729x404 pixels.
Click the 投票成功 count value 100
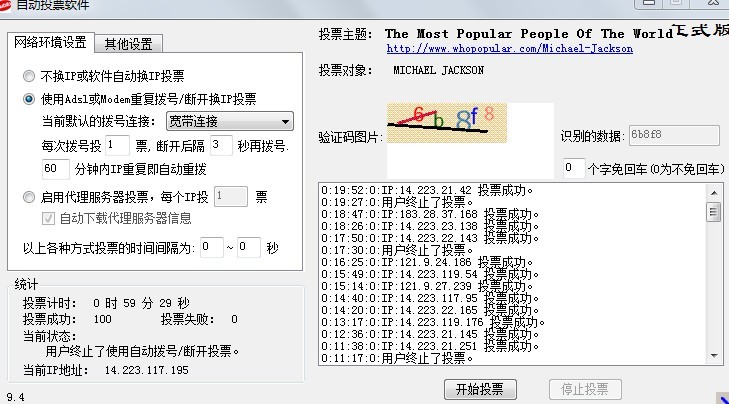coord(102,319)
